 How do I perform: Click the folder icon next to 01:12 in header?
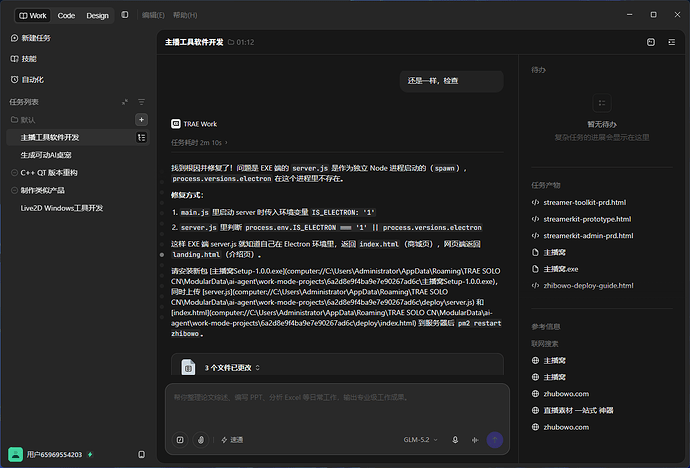(x=231, y=42)
